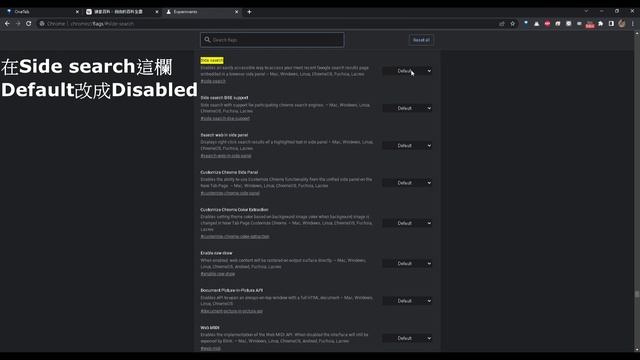Click the #side-search anchor link
This screenshot has height=360, width=640.
[213, 81]
